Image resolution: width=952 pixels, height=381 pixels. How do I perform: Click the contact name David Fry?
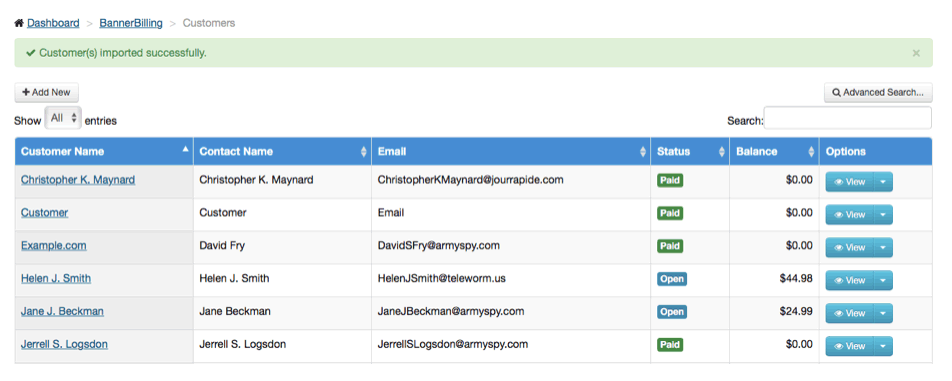click(x=222, y=246)
